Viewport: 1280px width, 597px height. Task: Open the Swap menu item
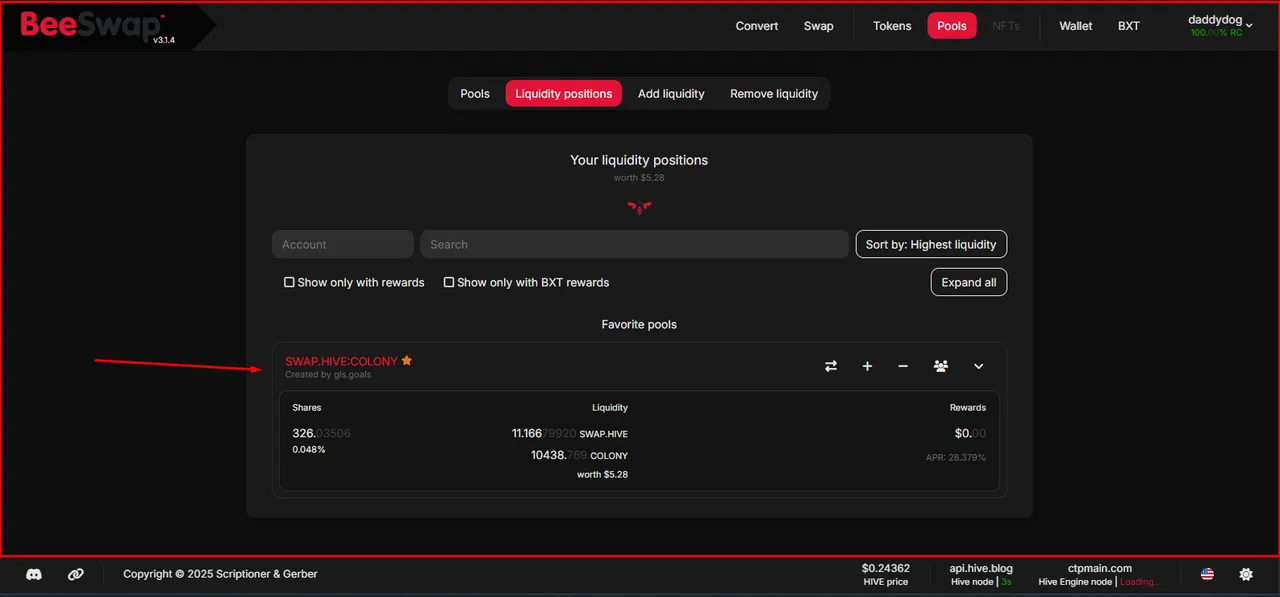[x=818, y=26]
